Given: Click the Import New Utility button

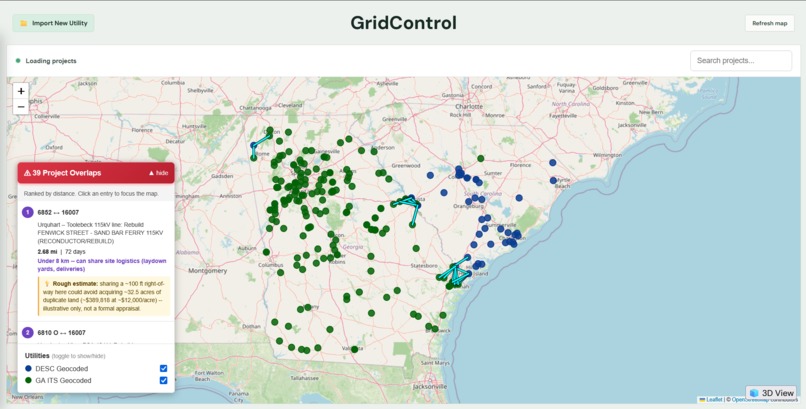Looking at the screenshot, I should 53,23.
